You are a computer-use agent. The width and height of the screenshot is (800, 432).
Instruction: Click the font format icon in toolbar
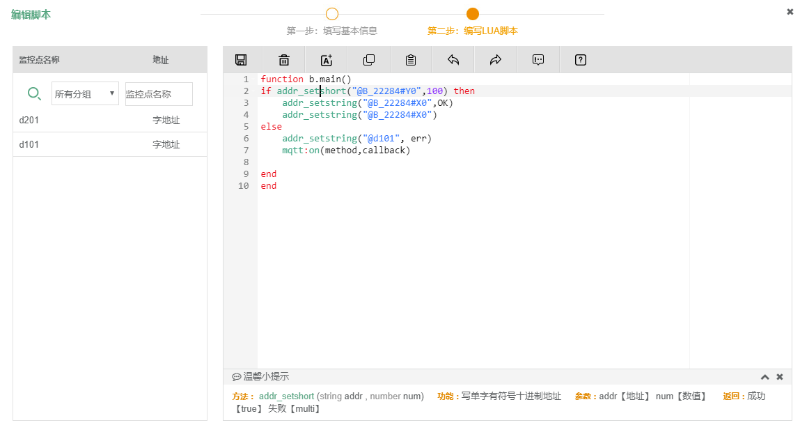pyautogui.click(x=326, y=60)
